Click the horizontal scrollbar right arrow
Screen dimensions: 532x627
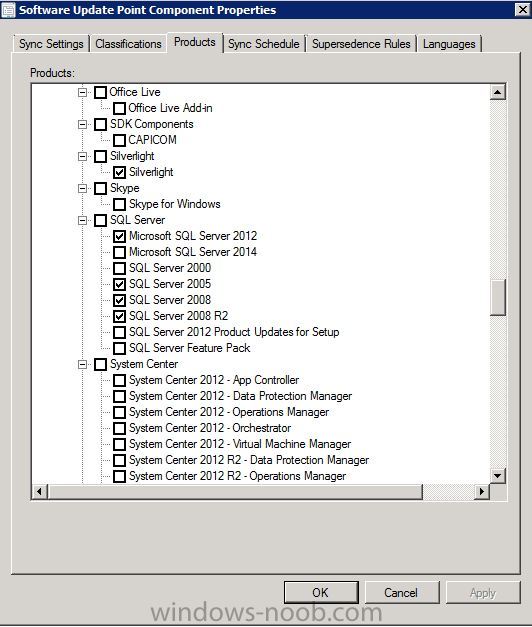[x=482, y=491]
